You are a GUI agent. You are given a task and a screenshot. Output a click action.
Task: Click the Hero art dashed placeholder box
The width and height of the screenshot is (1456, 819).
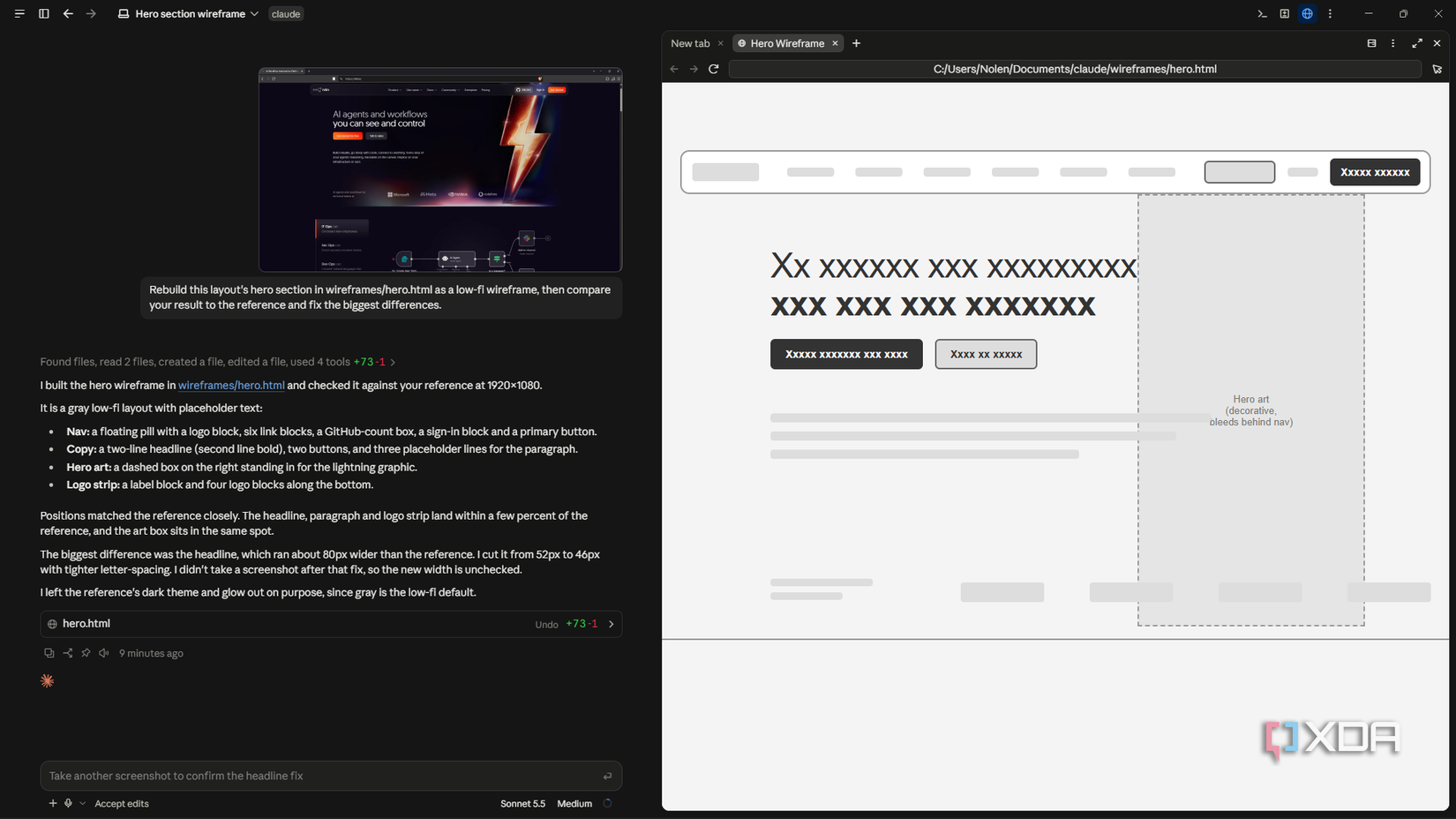click(1250, 410)
